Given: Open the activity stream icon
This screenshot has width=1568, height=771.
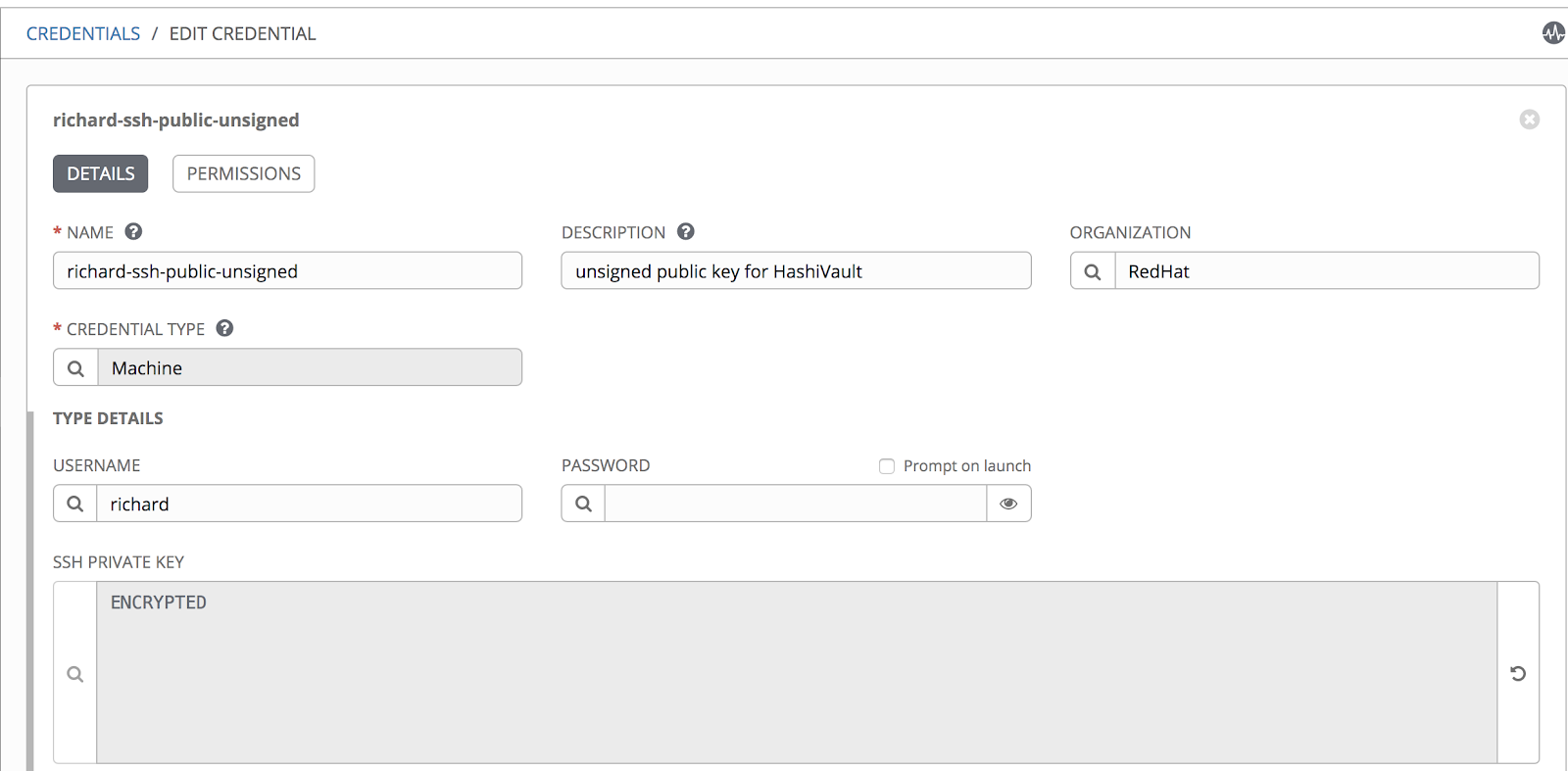Looking at the screenshot, I should [x=1553, y=33].
